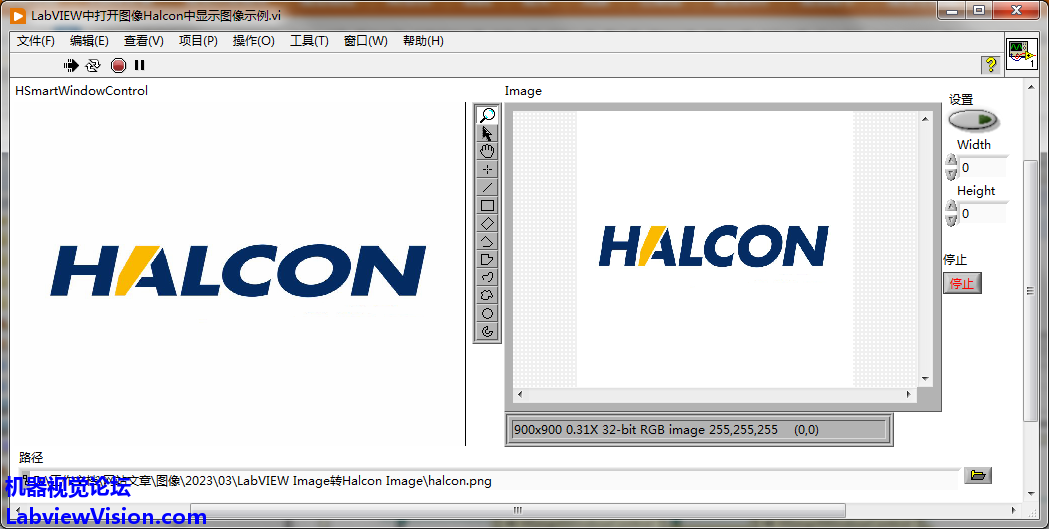Select the Freehand Line tool

point(488,278)
